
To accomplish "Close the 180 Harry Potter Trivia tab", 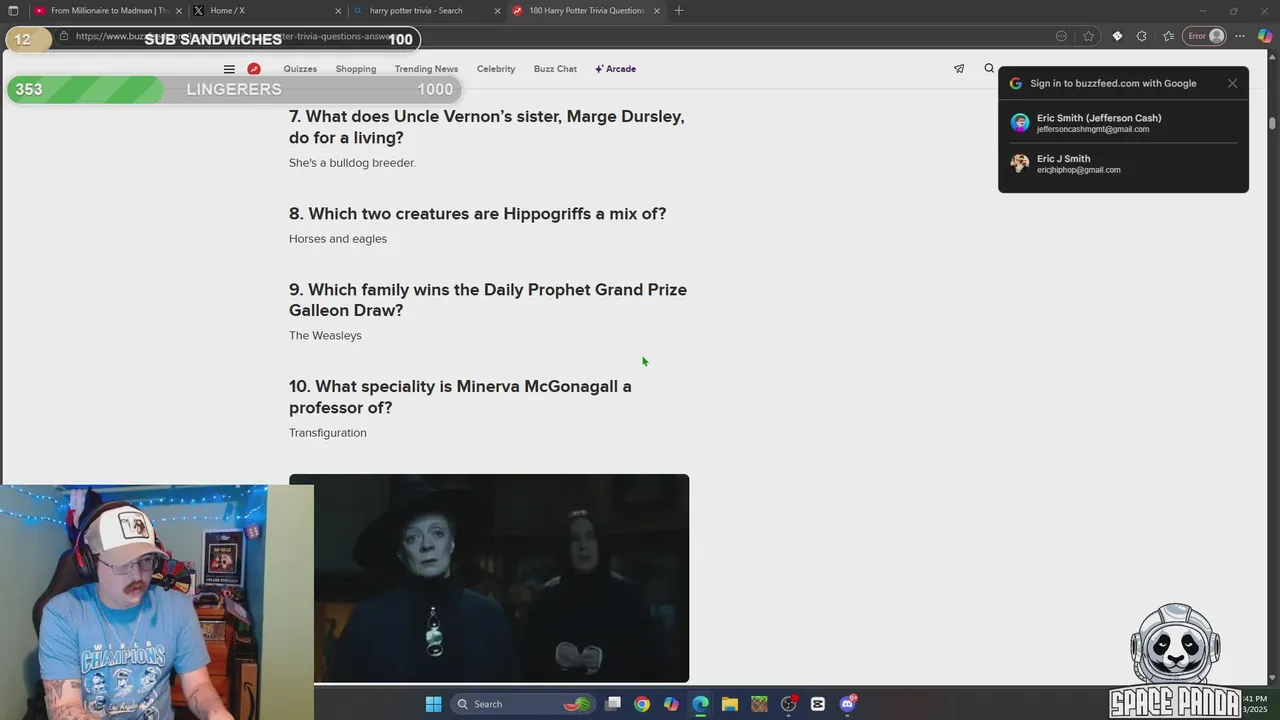I will pos(656,11).
